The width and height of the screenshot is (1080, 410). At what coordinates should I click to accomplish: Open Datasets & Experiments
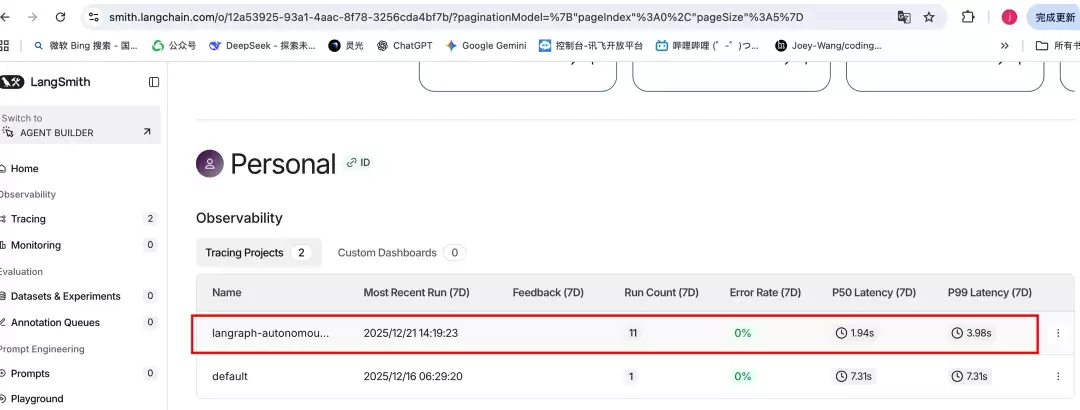pyautogui.click(x=65, y=296)
